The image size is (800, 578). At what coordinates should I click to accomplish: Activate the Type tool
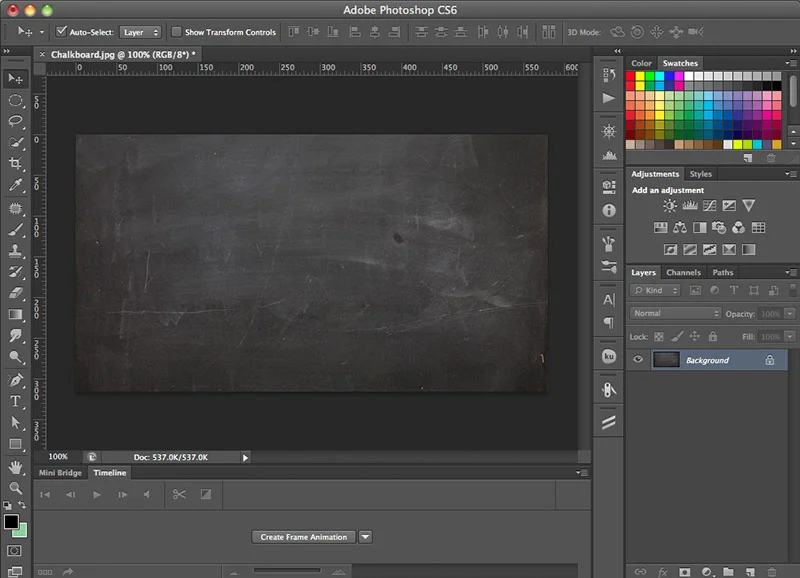point(14,398)
